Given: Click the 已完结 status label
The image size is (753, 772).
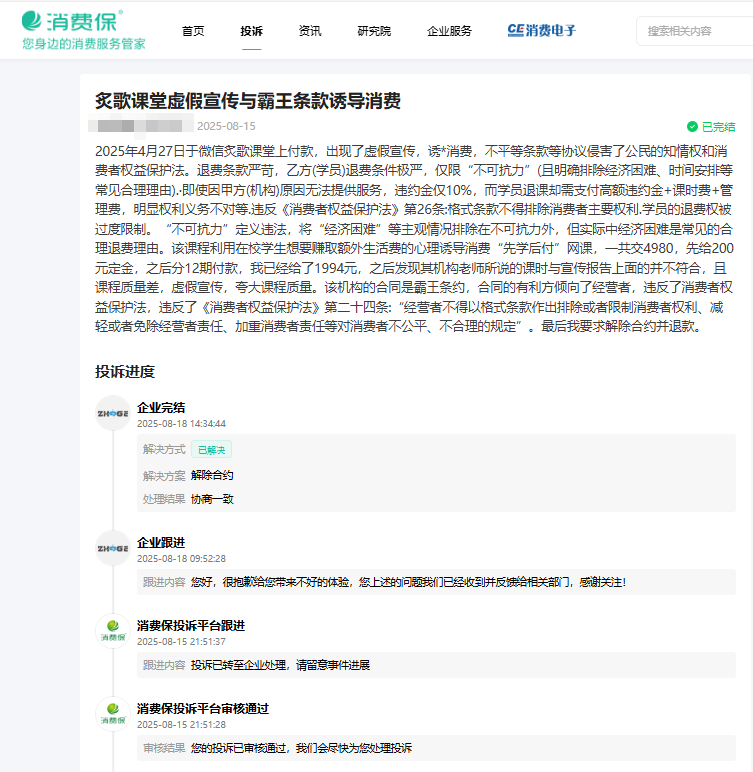Looking at the screenshot, I should coord(718,127).
